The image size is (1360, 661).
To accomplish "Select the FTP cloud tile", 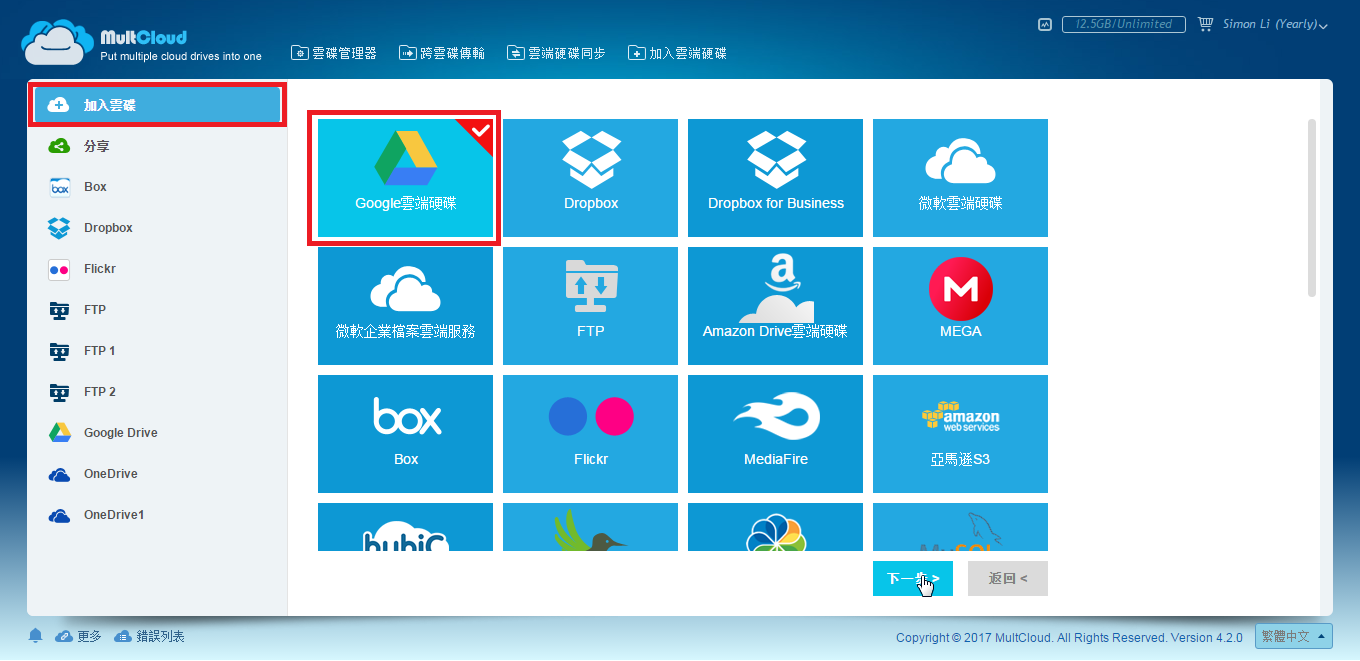I will pos(590,306).
